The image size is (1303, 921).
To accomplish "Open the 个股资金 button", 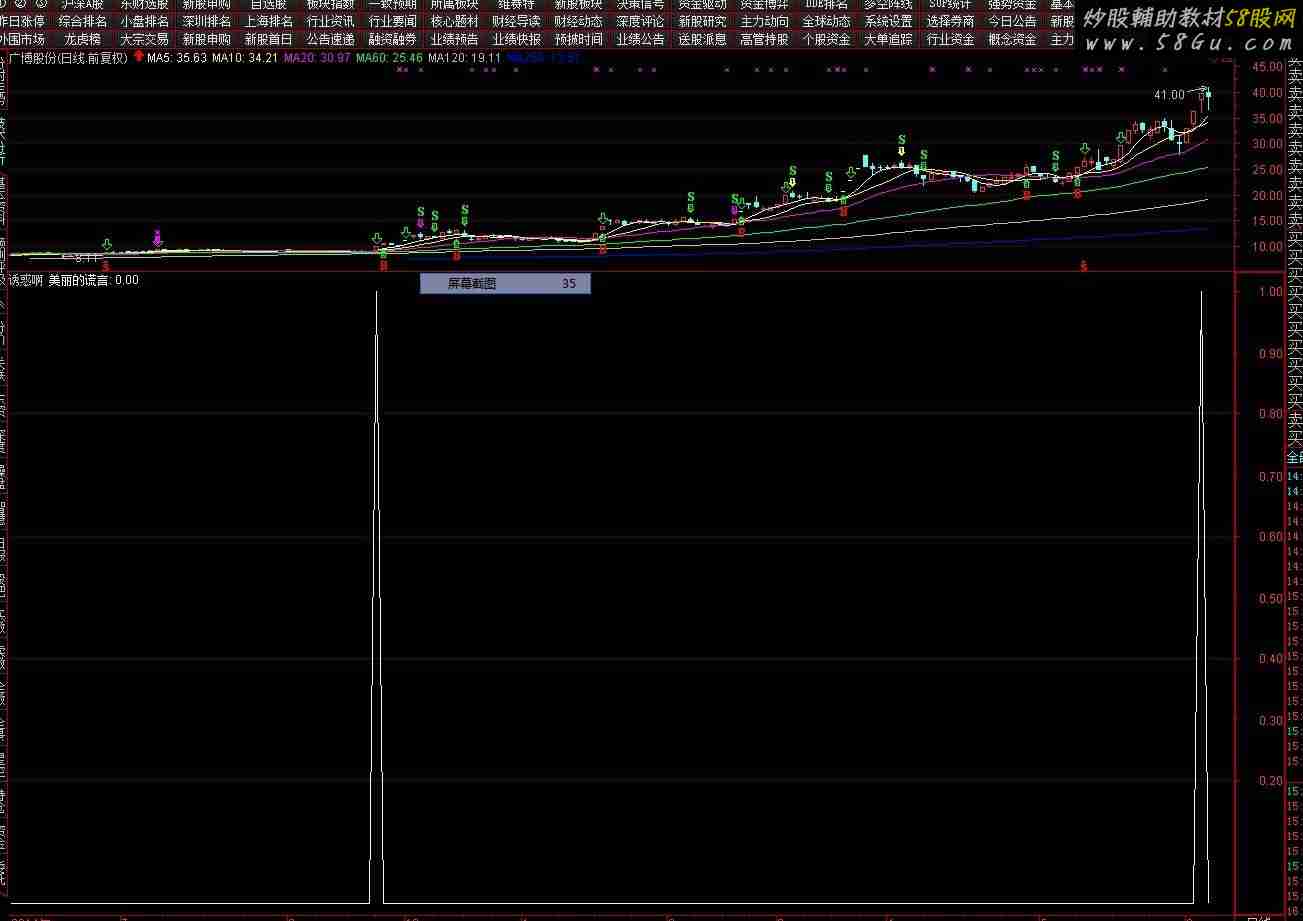I will 827,40.
